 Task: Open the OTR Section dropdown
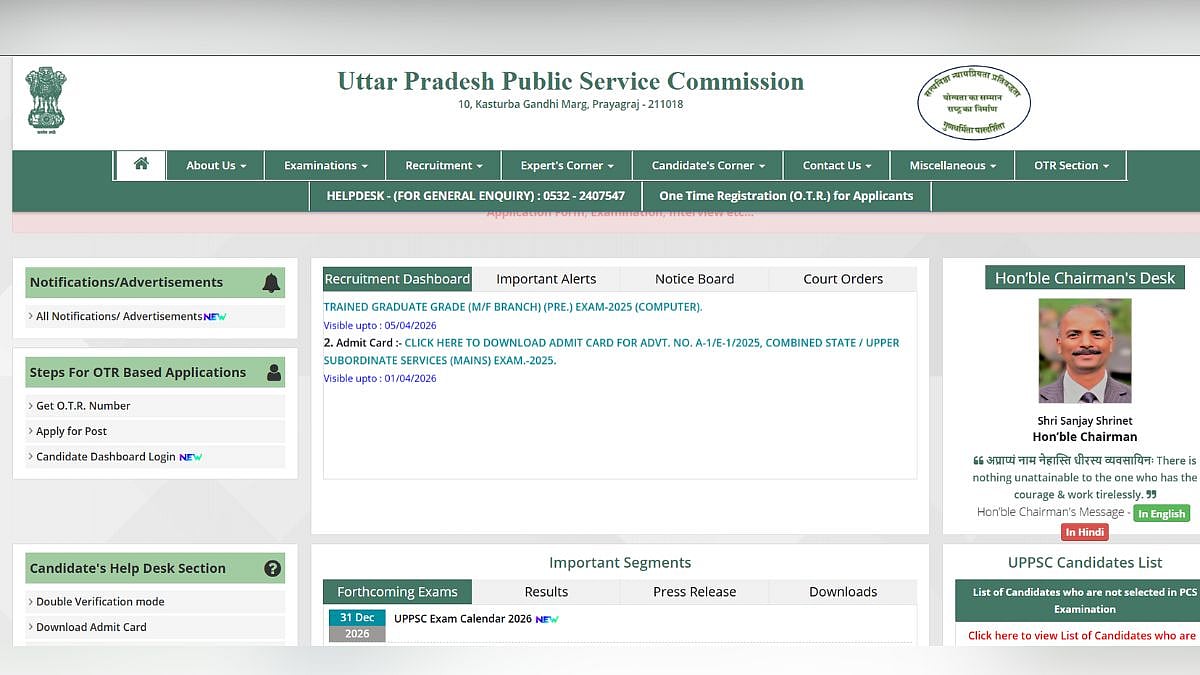pos(1070,166)
